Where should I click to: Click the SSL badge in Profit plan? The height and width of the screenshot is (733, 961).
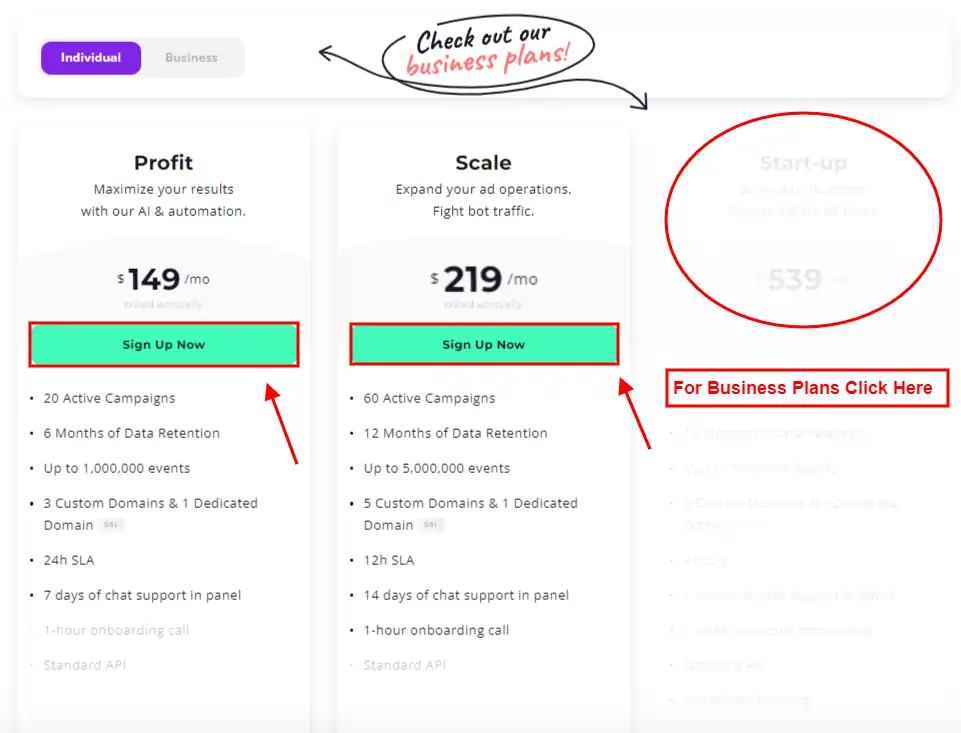pyautogui.click(x=111, y=525)
